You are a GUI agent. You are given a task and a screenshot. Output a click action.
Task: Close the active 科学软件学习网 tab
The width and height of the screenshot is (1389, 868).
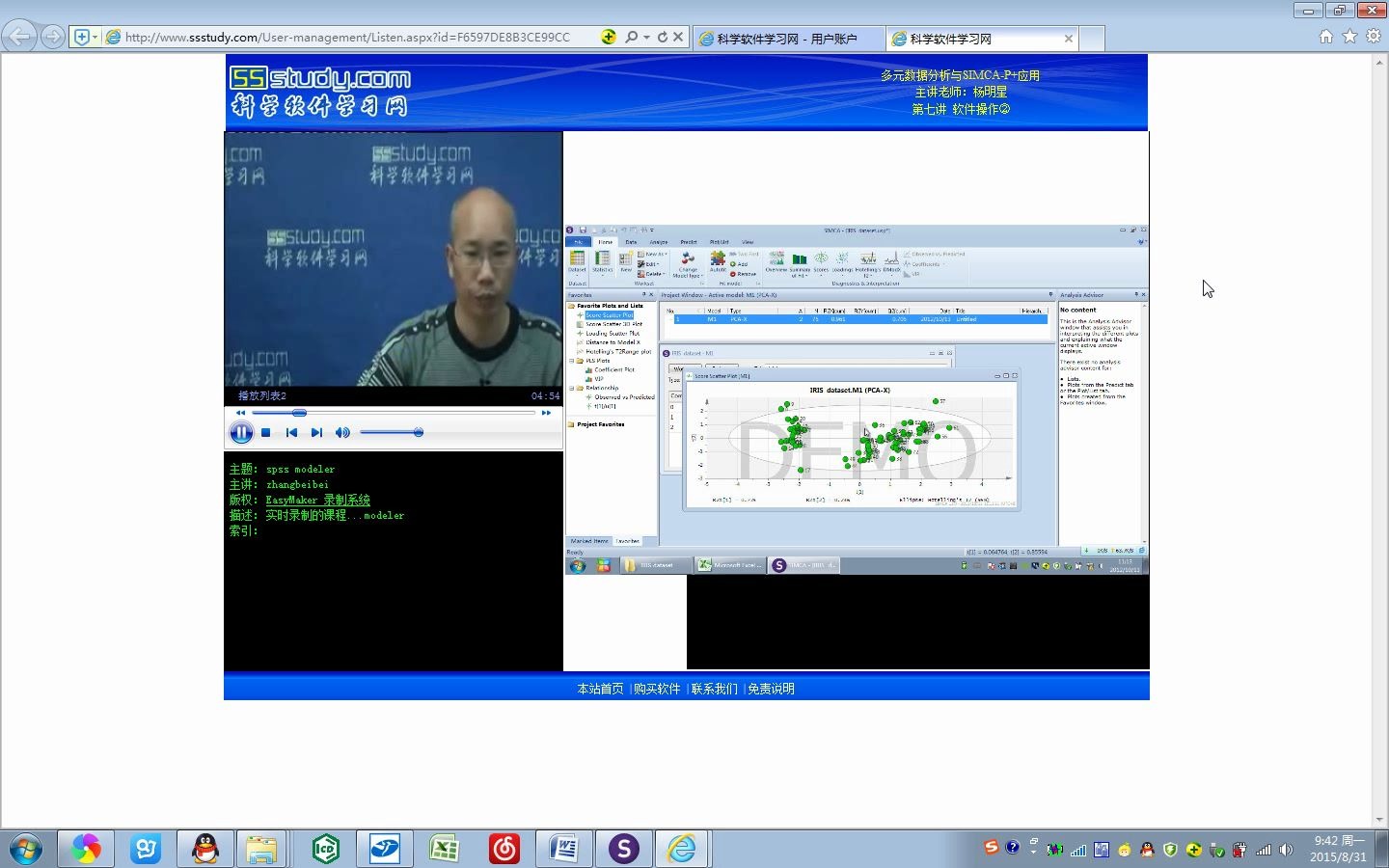[x=1069, y=39]
